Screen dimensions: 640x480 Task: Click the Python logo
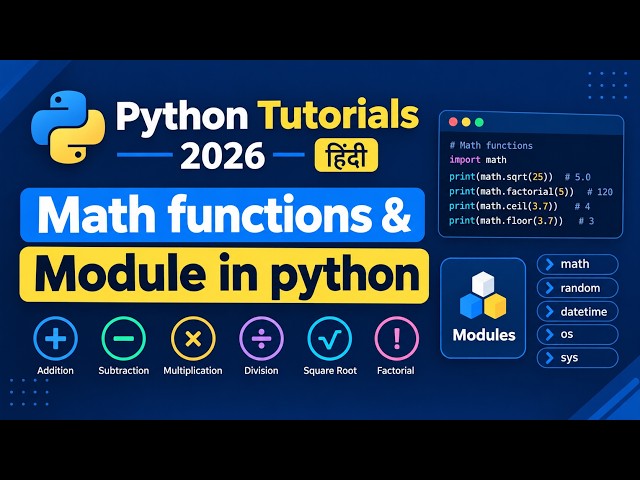coord(68,127)
